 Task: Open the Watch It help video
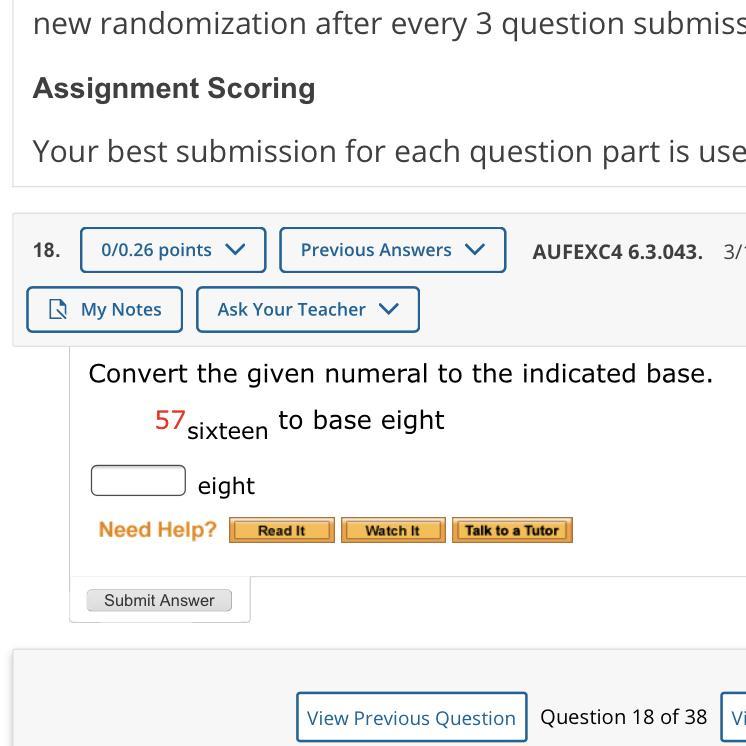[392, 530]
